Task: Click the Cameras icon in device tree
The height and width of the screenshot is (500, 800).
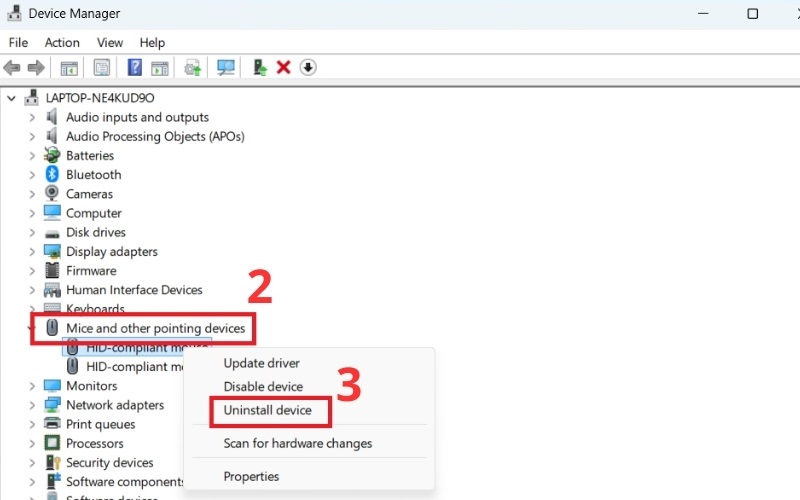Action: point(53,194)
